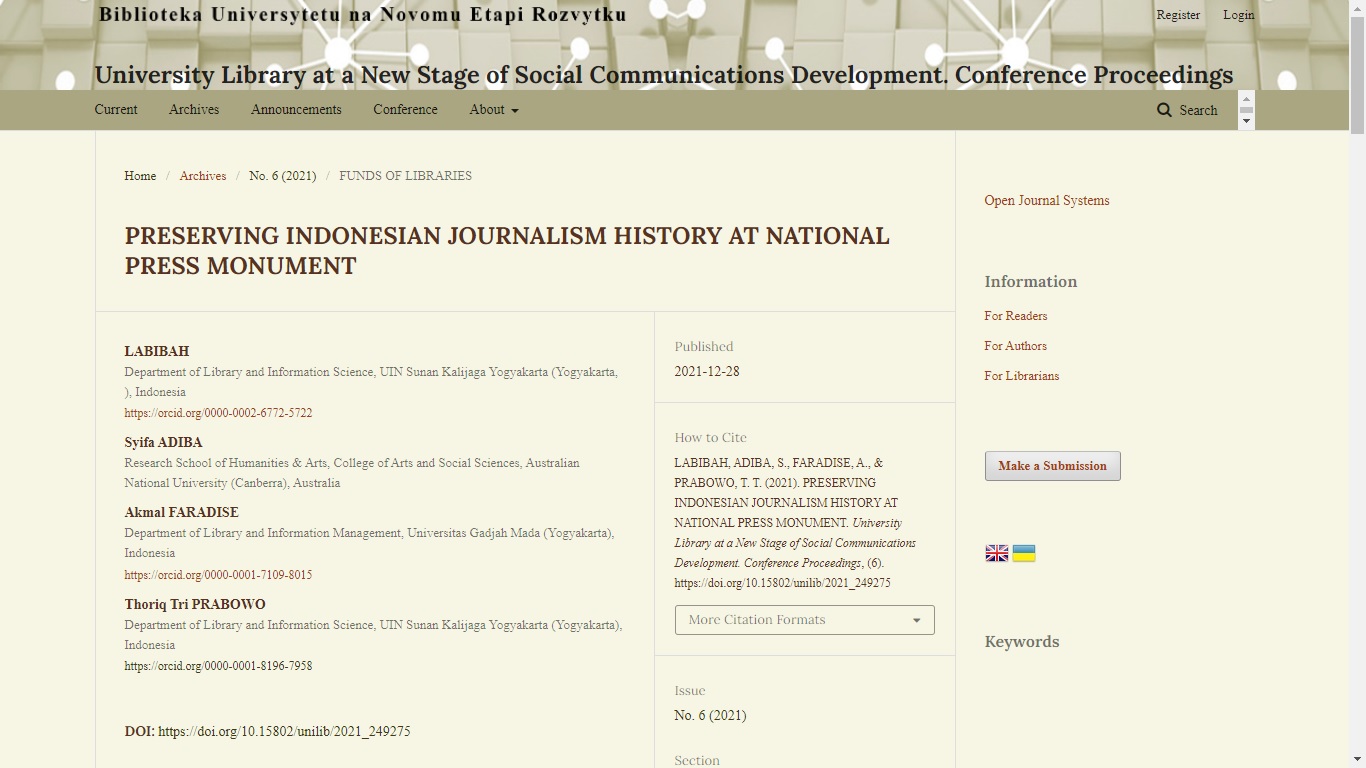The image size is (1366, 768).
Task: Click the Make a Submission button
Action: click(x=1053, y=466)
